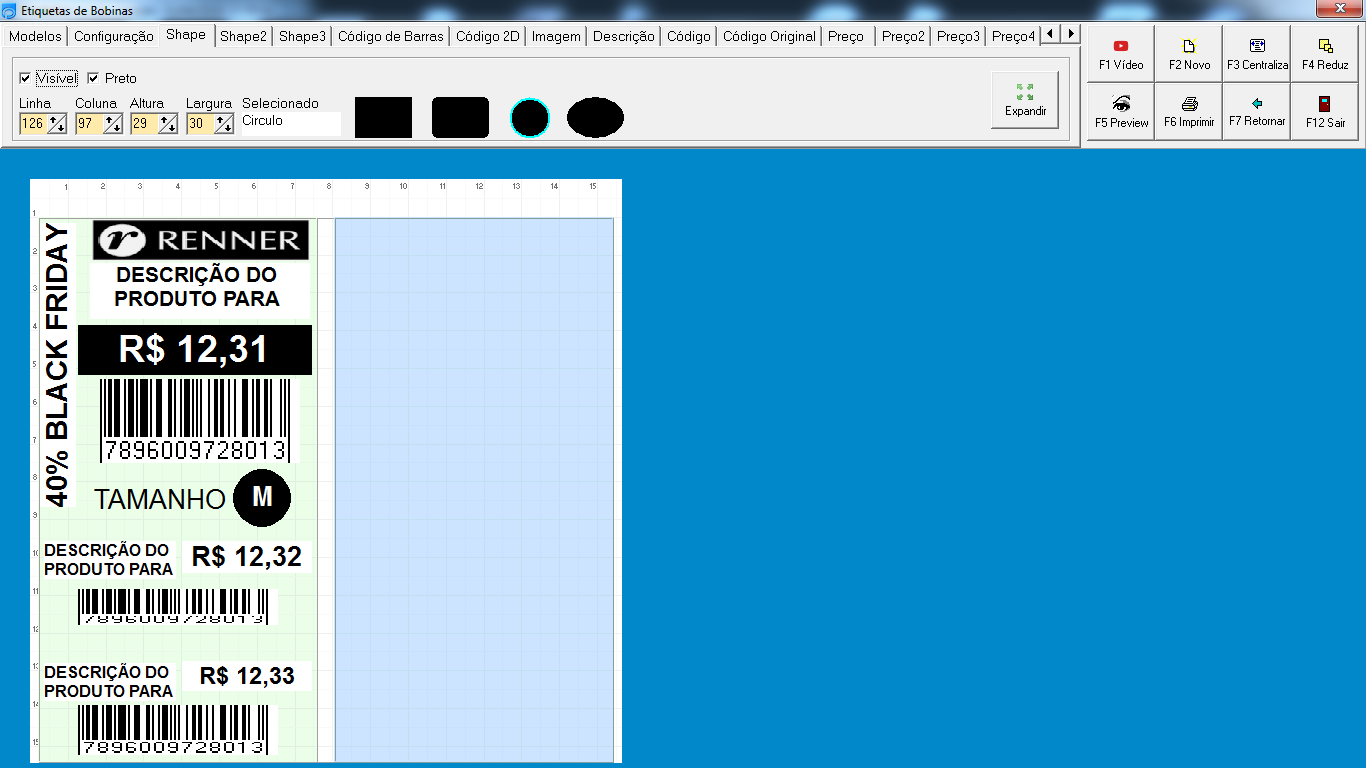Exit via the F12 Sair button

click(1324, 112)
